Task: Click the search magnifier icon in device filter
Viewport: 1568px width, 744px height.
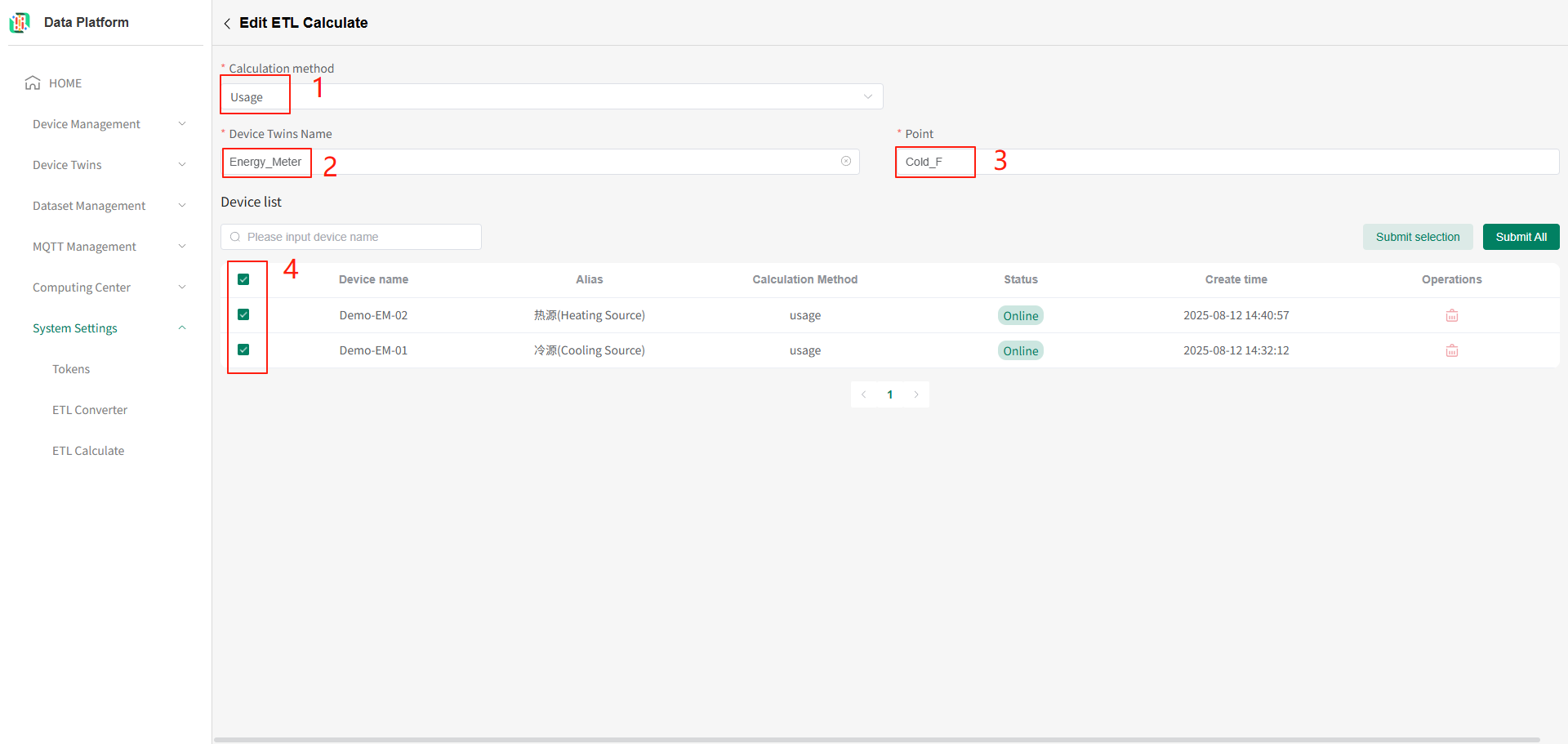Action: [x=235, y=237]
